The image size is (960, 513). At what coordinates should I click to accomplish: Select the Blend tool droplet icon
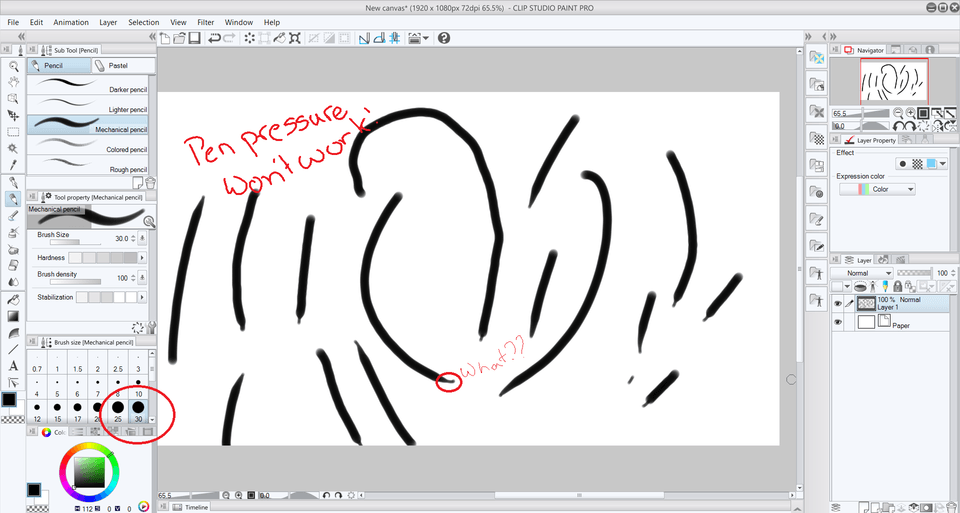point(13,282)
